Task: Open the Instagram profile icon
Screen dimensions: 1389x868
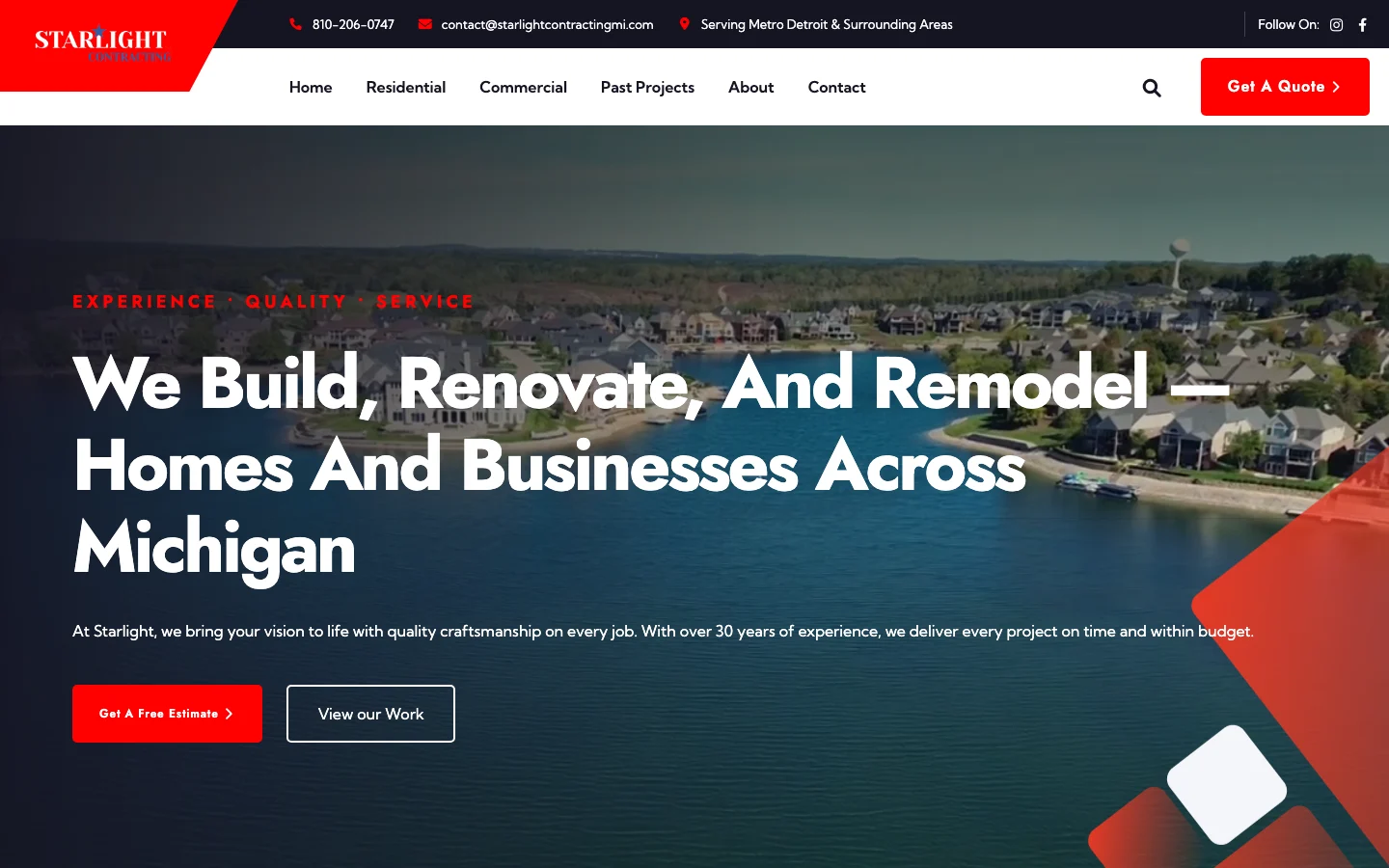Action: pos(1336,25)
